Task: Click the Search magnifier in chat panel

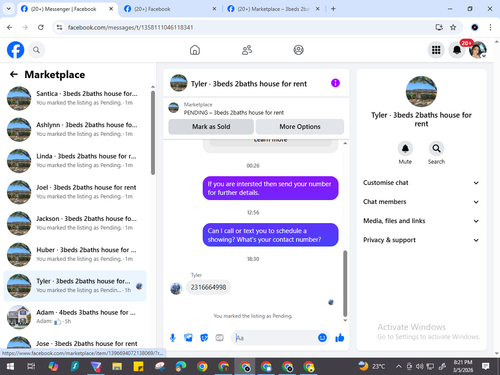Action: (436, 148)
